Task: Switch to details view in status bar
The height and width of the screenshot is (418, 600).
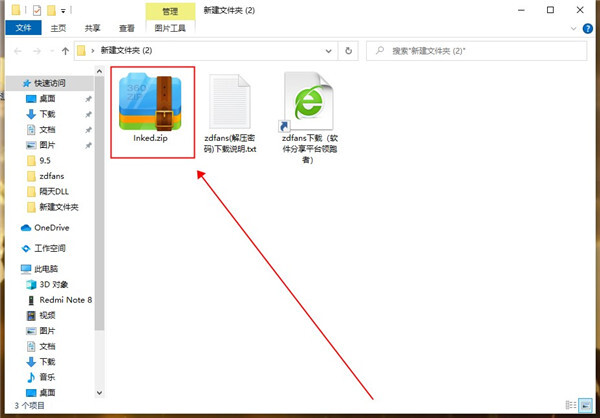Action: click(571, 405)
